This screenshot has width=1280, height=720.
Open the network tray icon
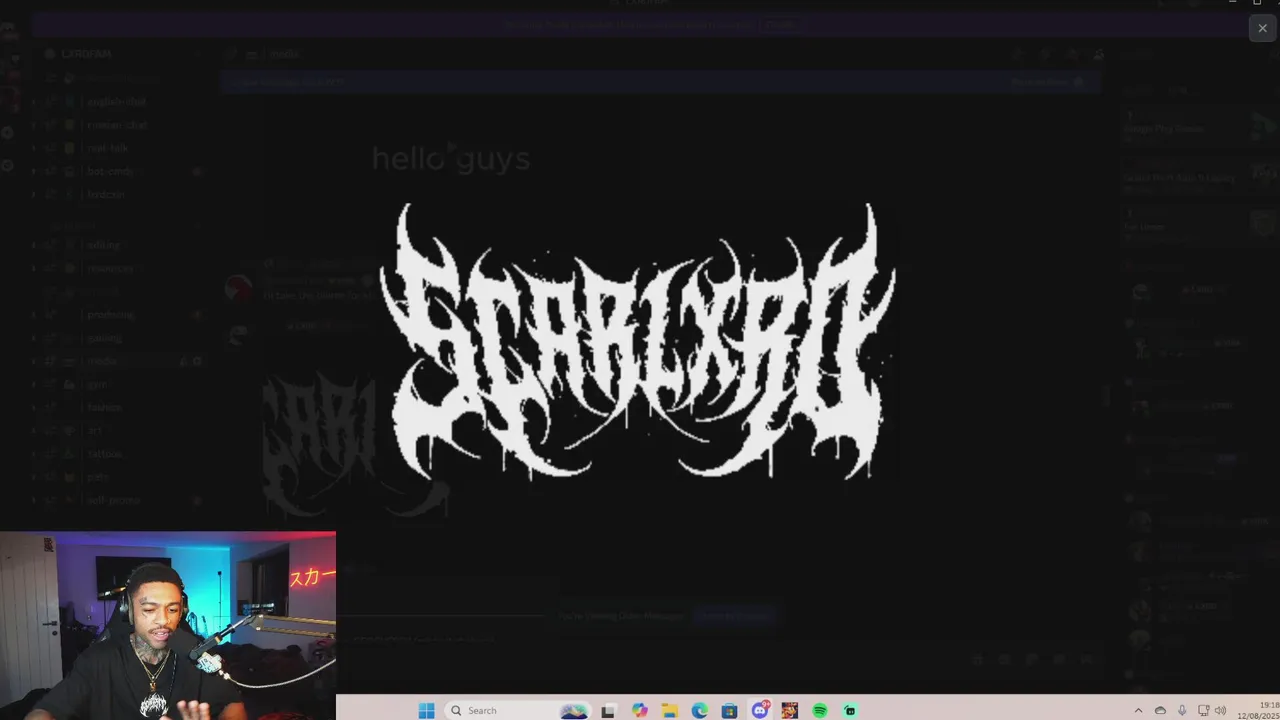point(1204,710)
